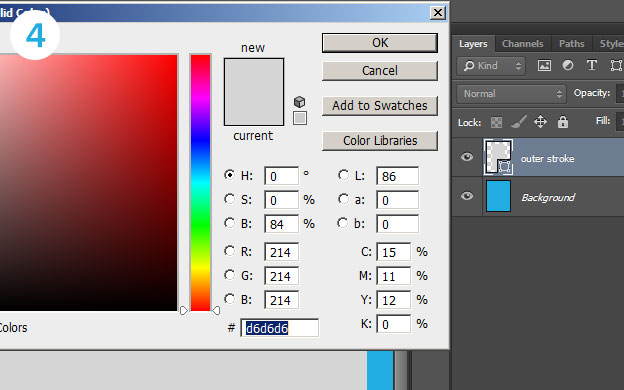This screenshot has height=390, width=624.
Task: Open Color Libraries
Action: tap(380, 140)
